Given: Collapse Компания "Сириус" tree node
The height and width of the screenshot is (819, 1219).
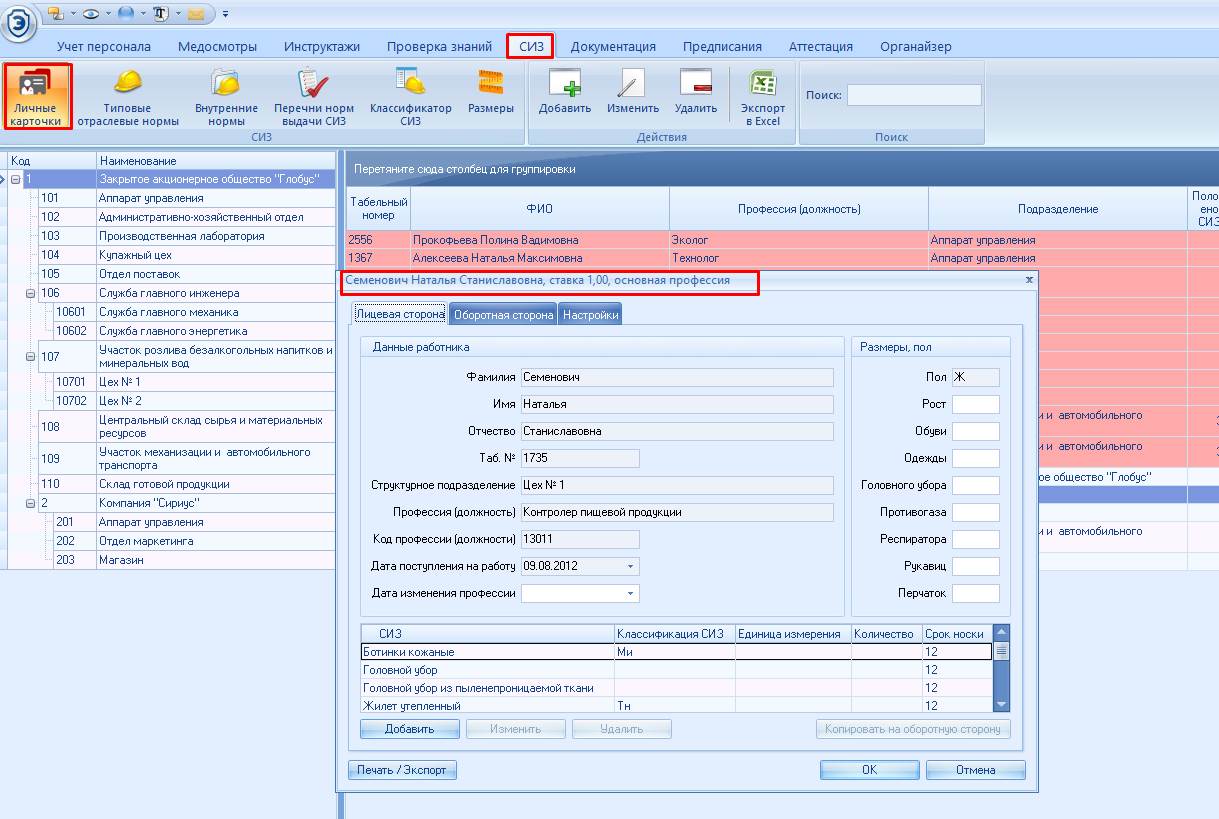Looking at the screenshot, I should [31, 503].
